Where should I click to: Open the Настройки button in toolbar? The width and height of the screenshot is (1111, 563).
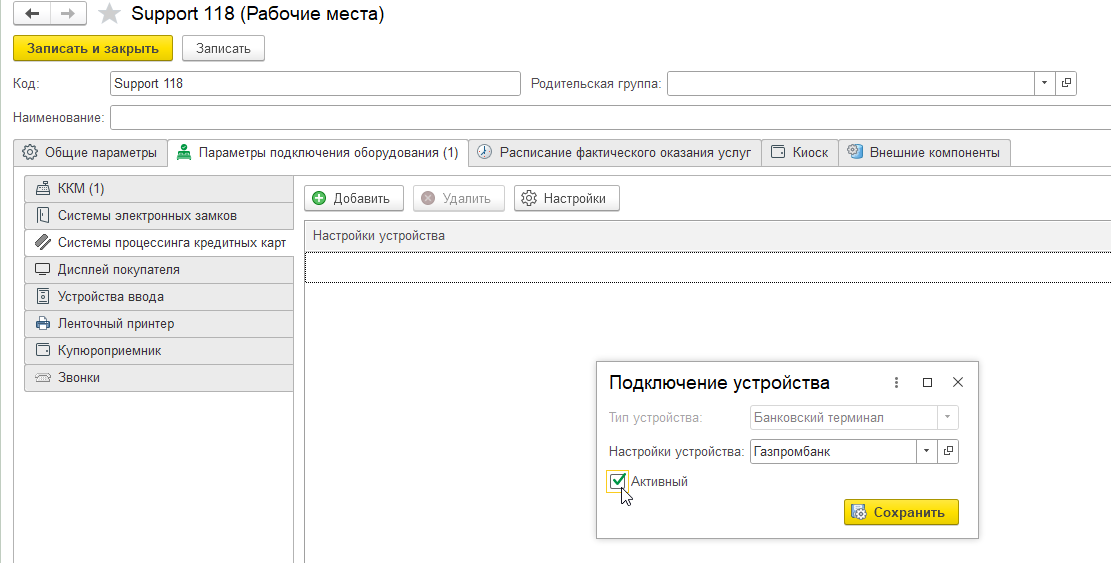coord(566,198)
